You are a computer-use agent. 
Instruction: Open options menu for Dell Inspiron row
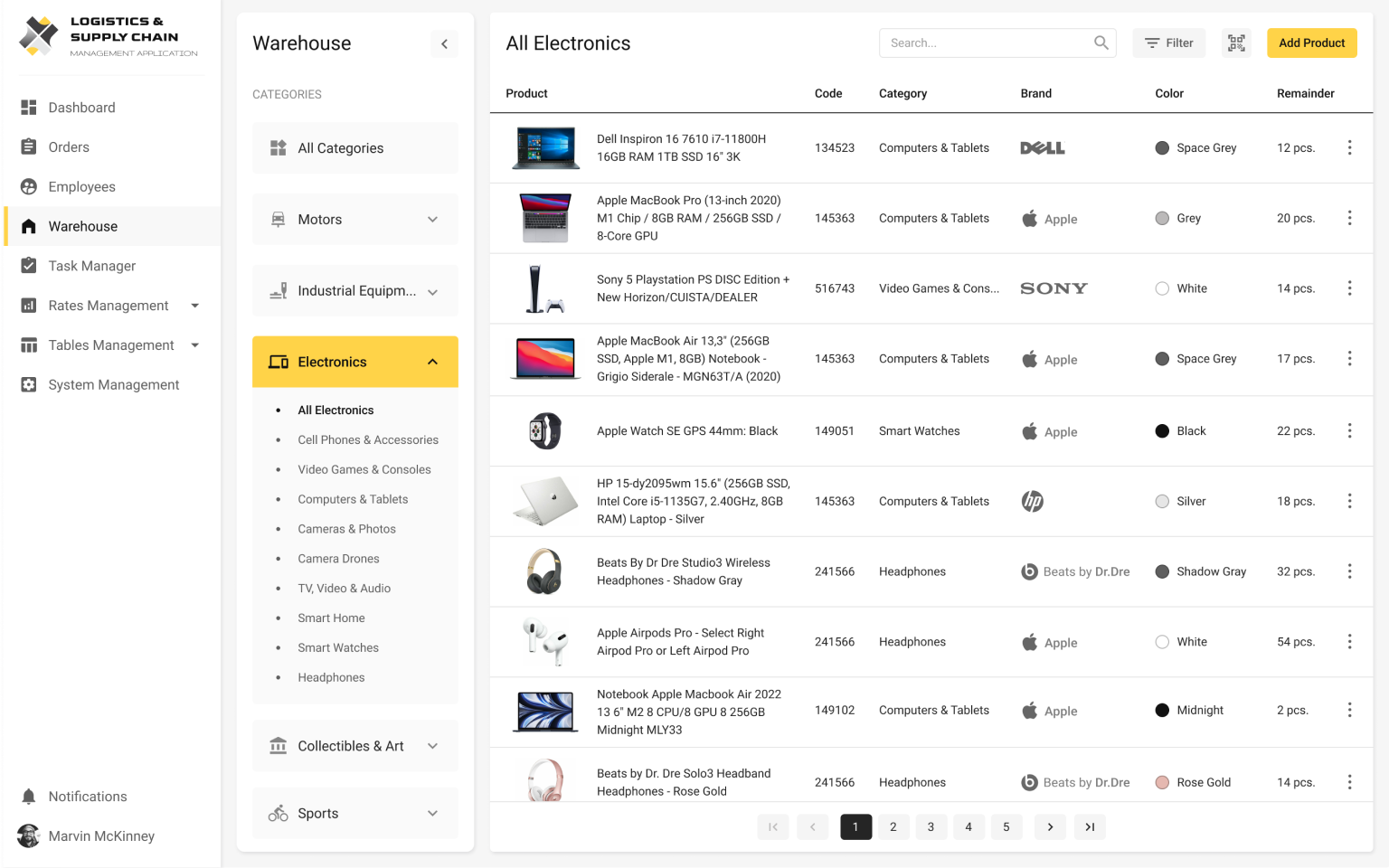point(1349,147)
